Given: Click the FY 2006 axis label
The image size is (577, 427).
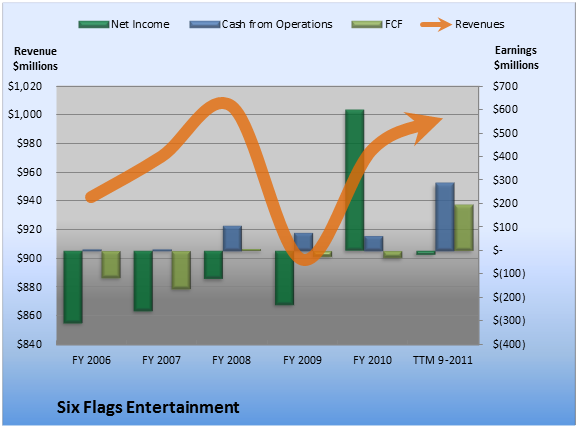Looking at the screenshot, I should click(x=91, y=360).
